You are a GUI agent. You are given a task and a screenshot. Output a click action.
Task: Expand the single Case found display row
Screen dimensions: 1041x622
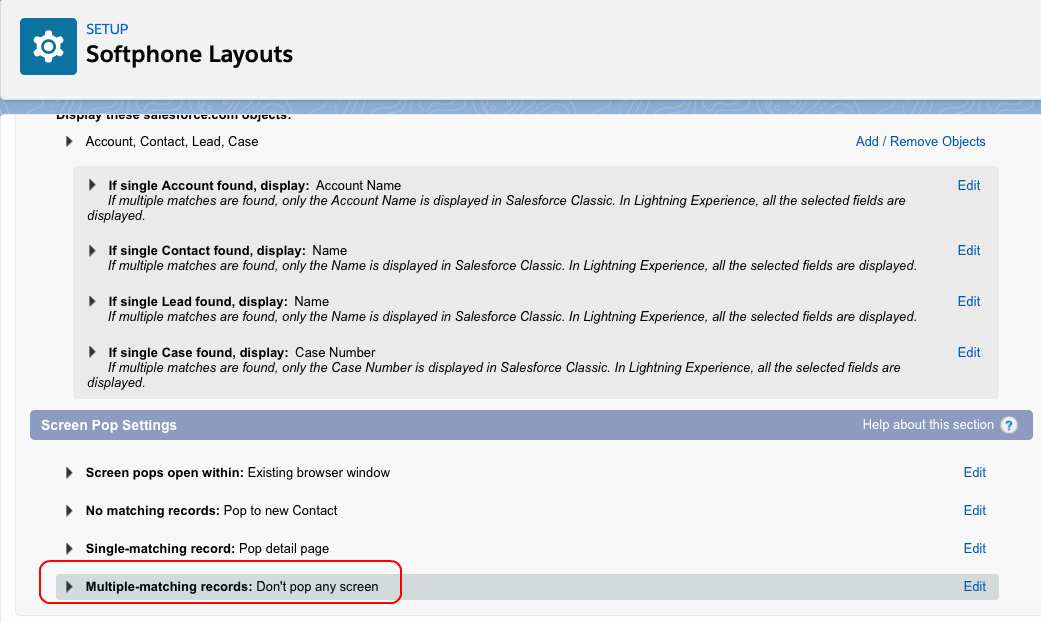click(92, 352)
